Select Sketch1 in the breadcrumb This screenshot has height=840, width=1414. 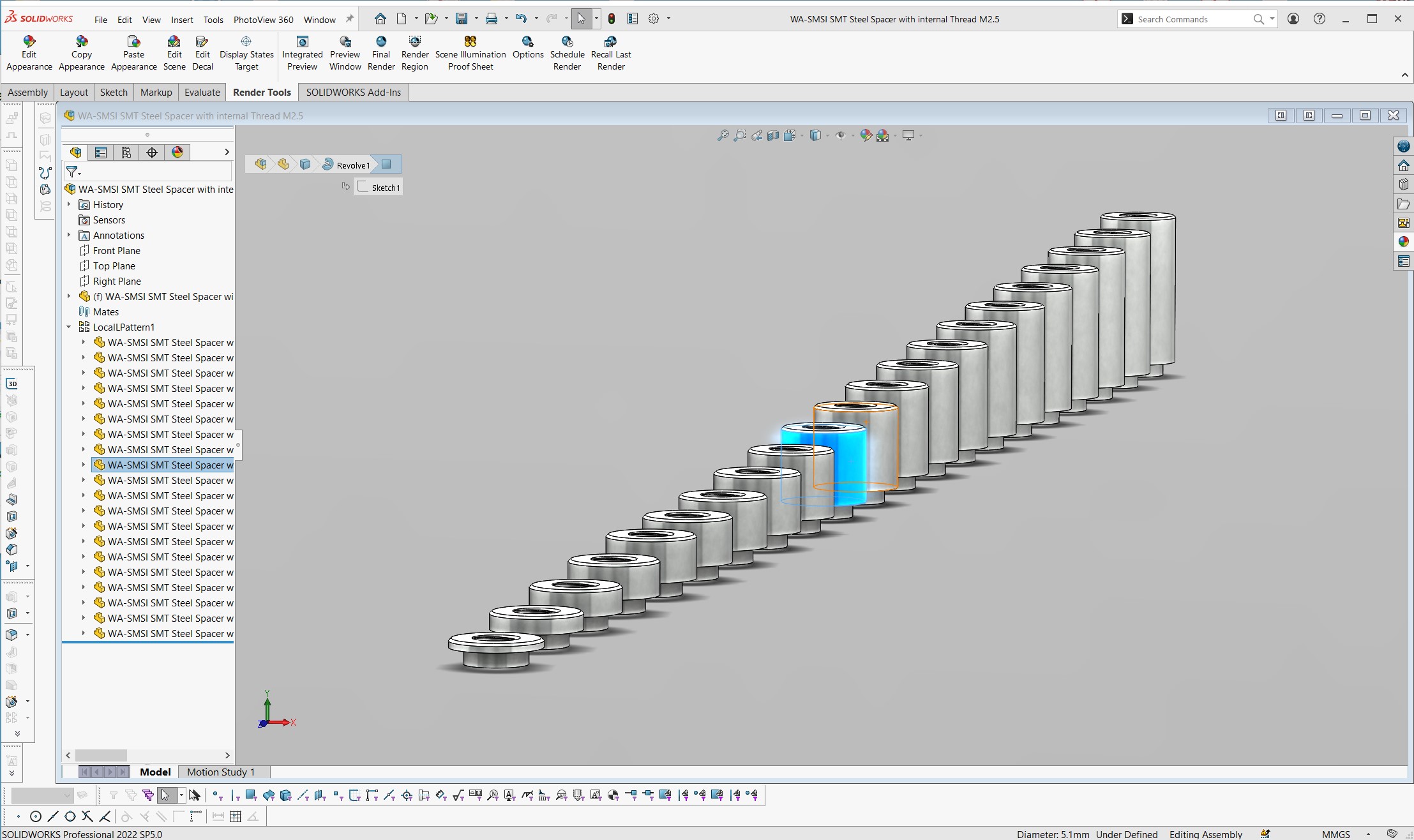(x=379, y=187)
